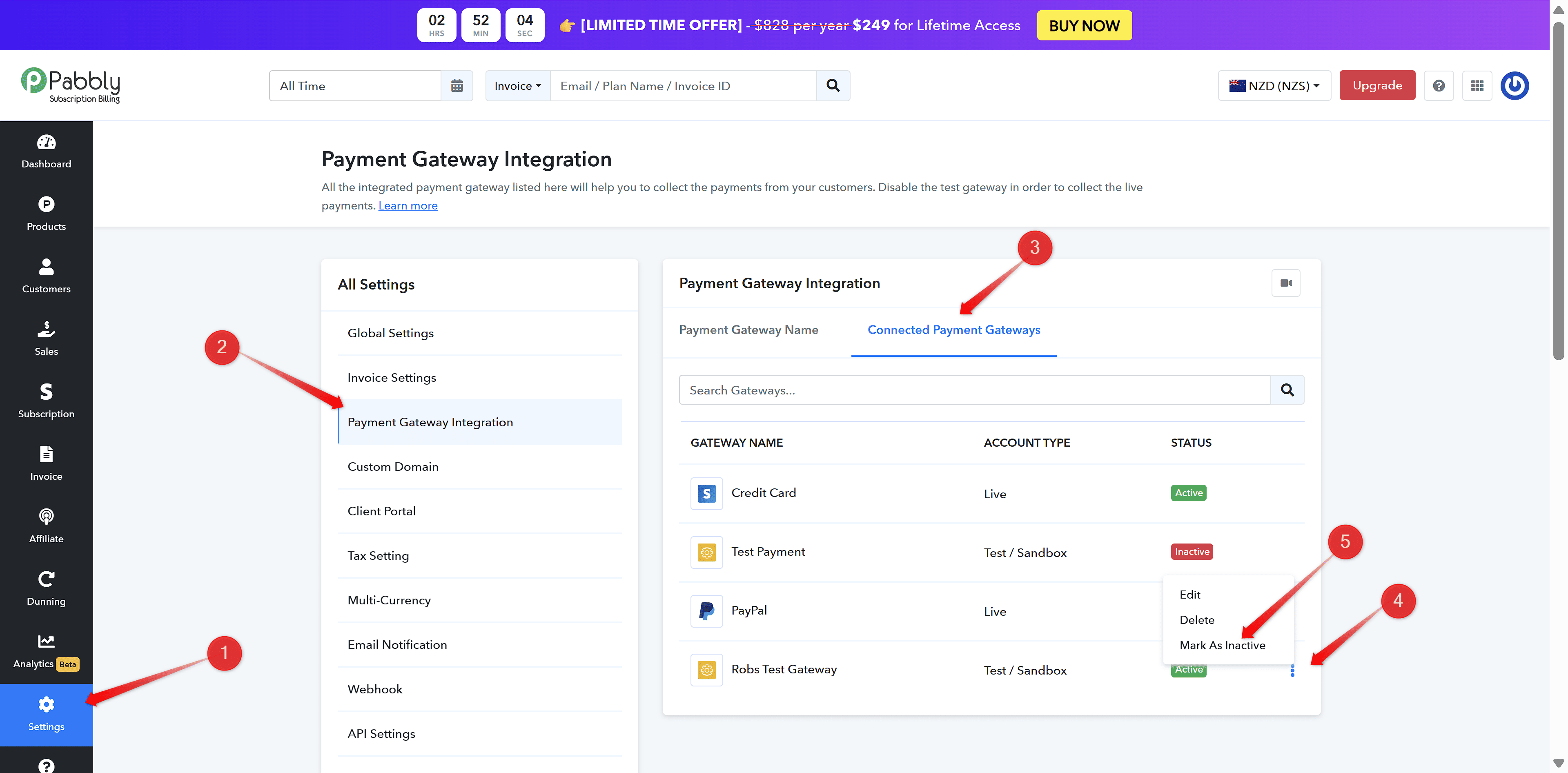Open Webhook settings
The width and height of the screenshot is (1568, 773).
480,689
